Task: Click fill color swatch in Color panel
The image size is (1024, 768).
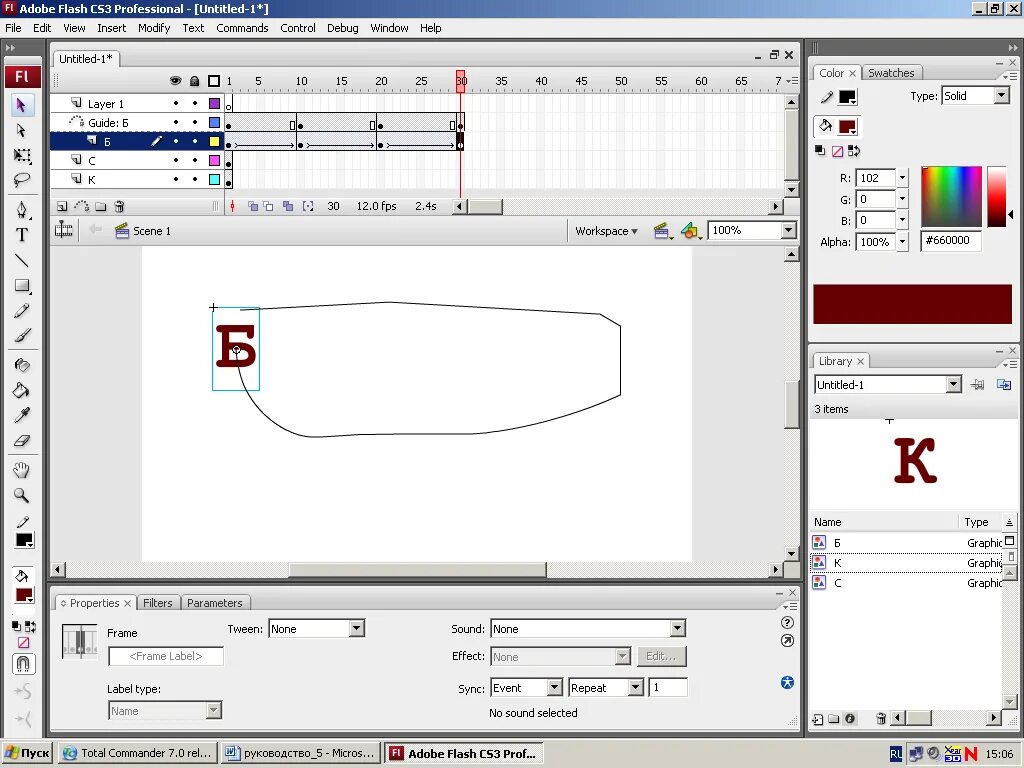Action: 848,126
